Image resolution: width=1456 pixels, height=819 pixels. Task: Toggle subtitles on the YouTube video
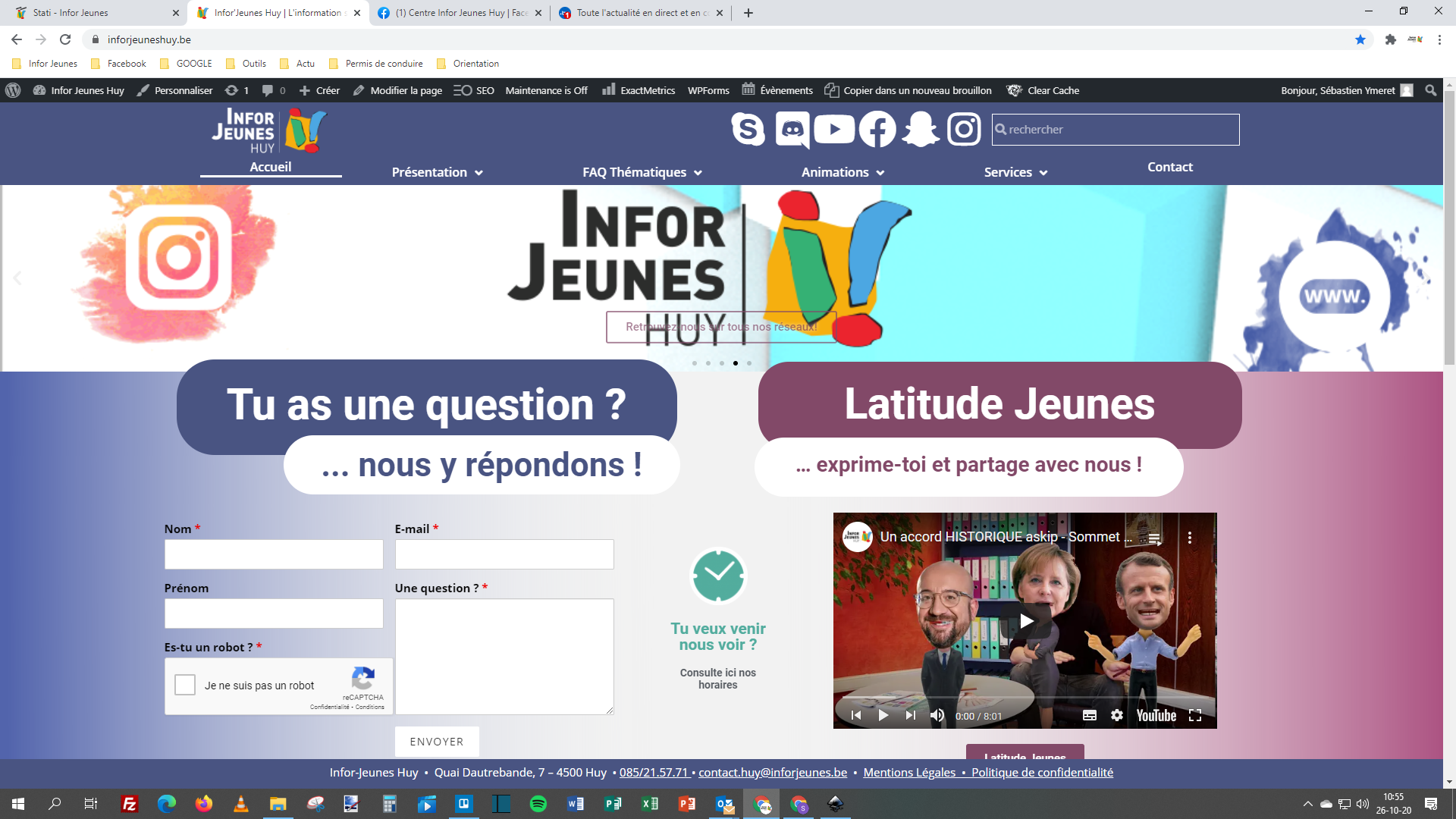[x=1090, y=715]
